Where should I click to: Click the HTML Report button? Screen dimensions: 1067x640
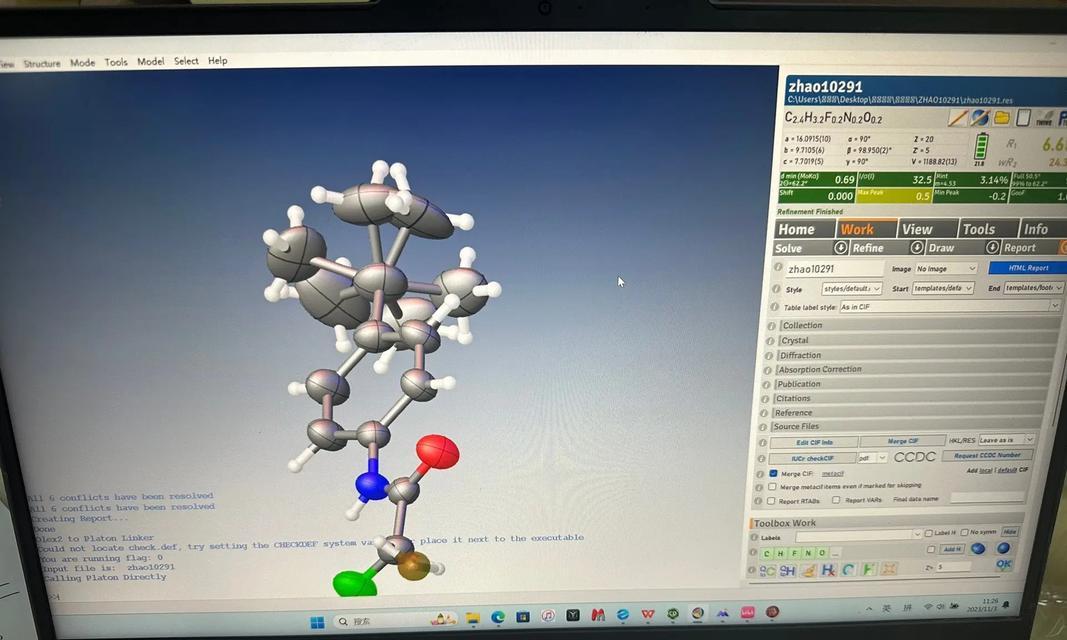tap(1027, 268)
